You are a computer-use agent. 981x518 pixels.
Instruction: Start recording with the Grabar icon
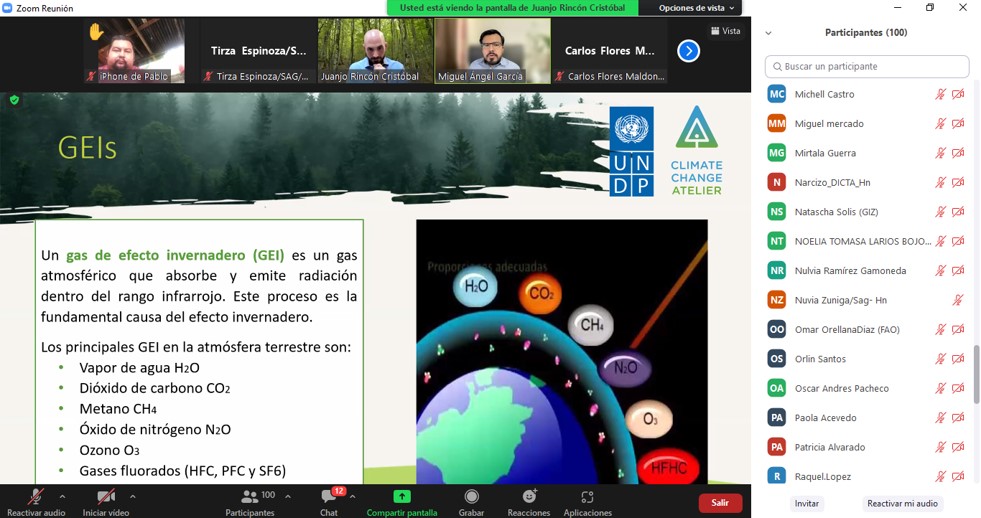(471, 497)
